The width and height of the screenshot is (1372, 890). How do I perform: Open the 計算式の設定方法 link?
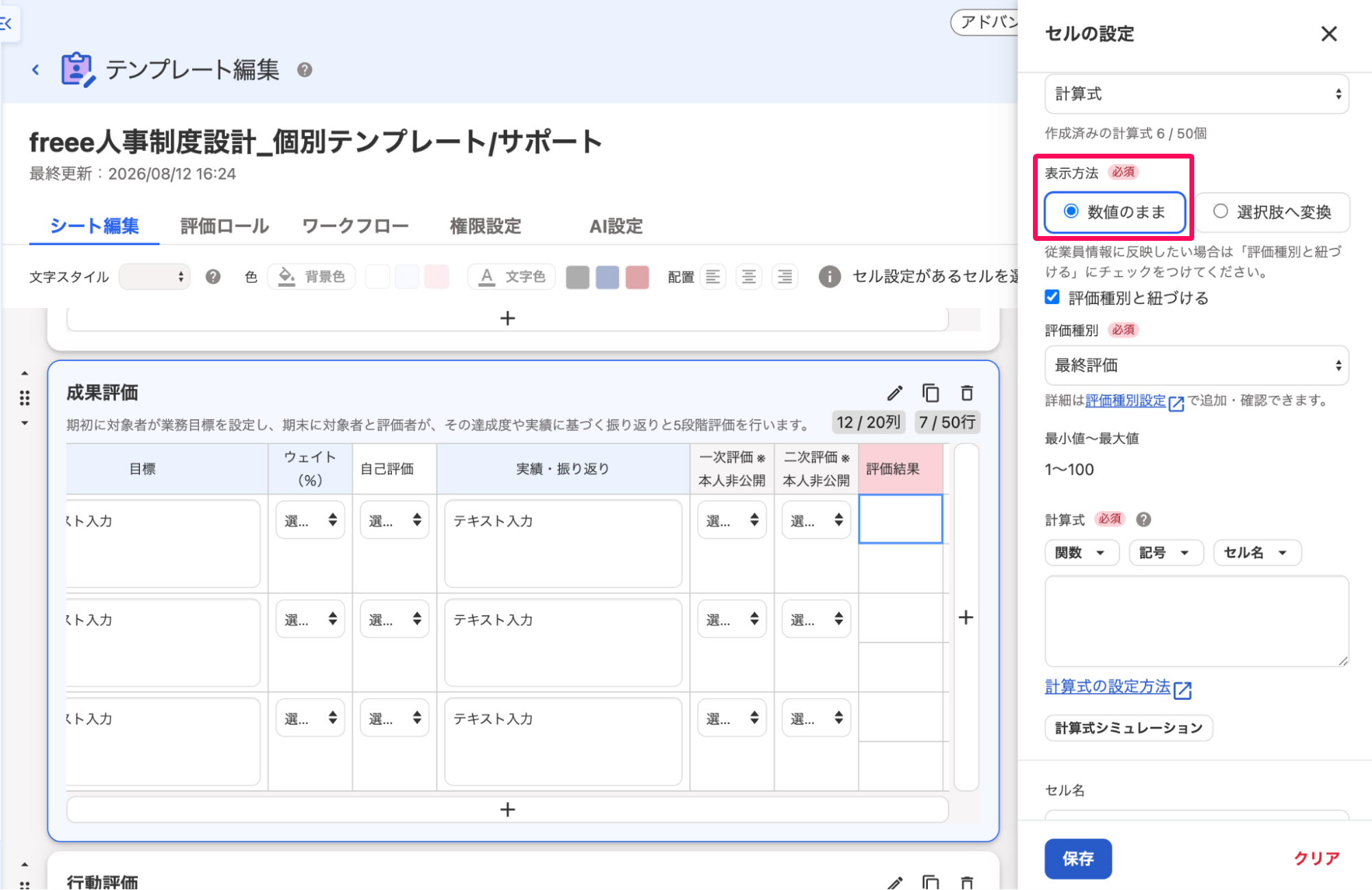(x=1108, y=687)
